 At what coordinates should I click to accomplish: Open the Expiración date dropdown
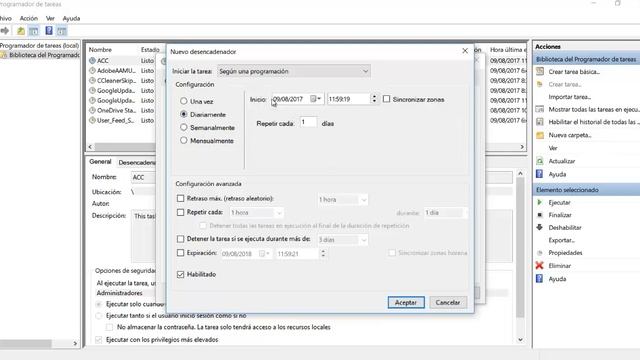pyautogui.click(x=265, y=253)
